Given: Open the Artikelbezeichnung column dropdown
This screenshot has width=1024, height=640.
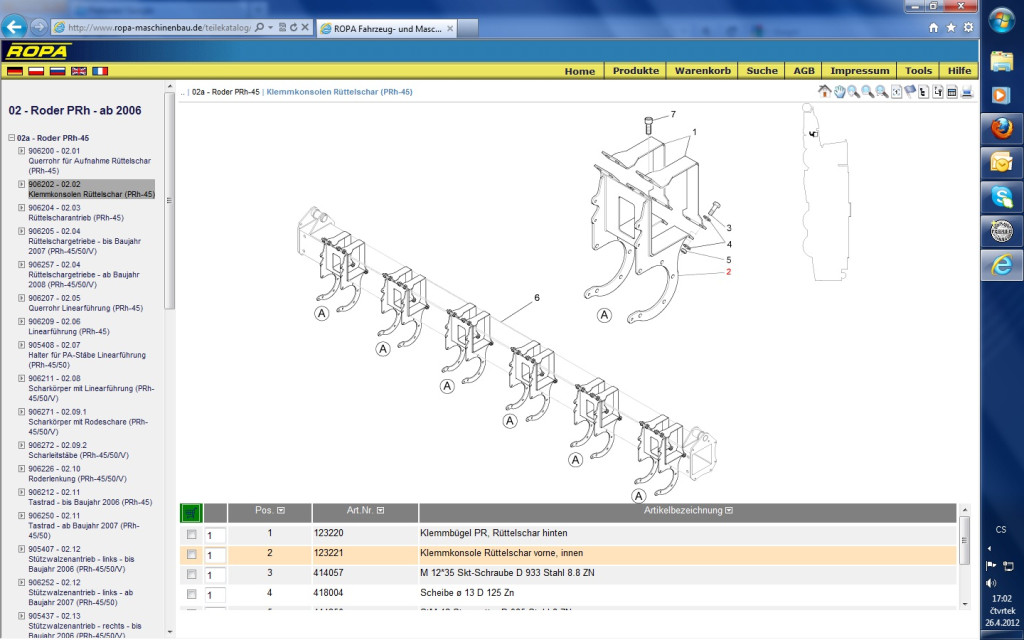Looking at the screenshot, I should click(x=729, y=511).
